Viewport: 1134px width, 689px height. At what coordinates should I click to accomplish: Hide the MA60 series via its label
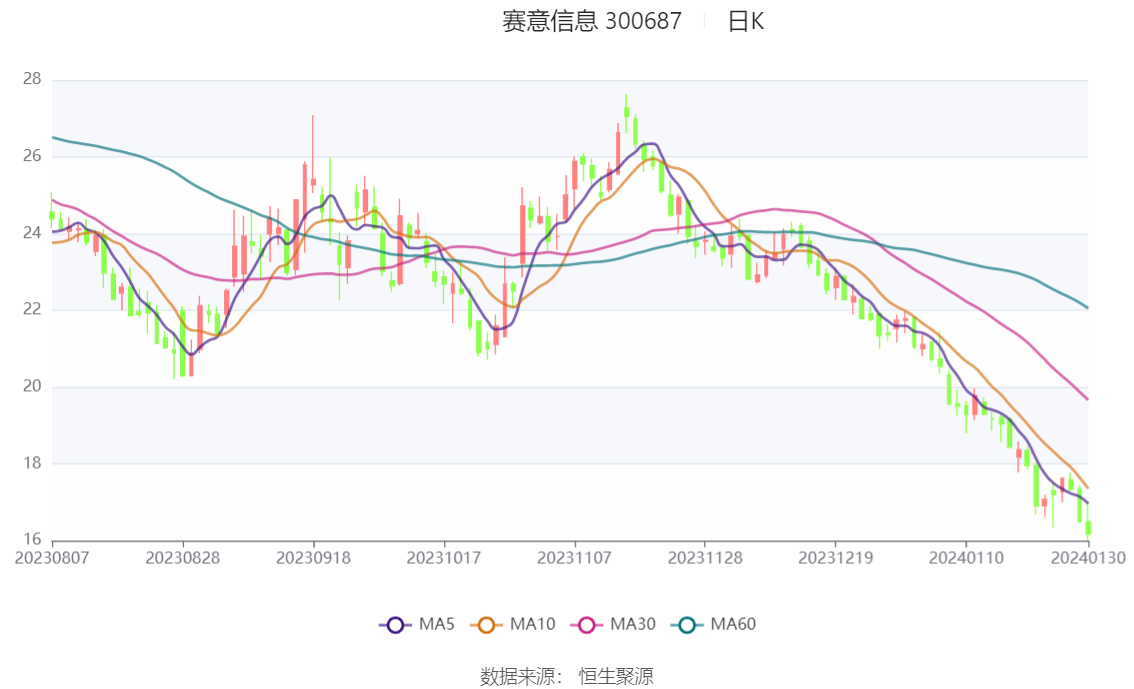(733, 625)
